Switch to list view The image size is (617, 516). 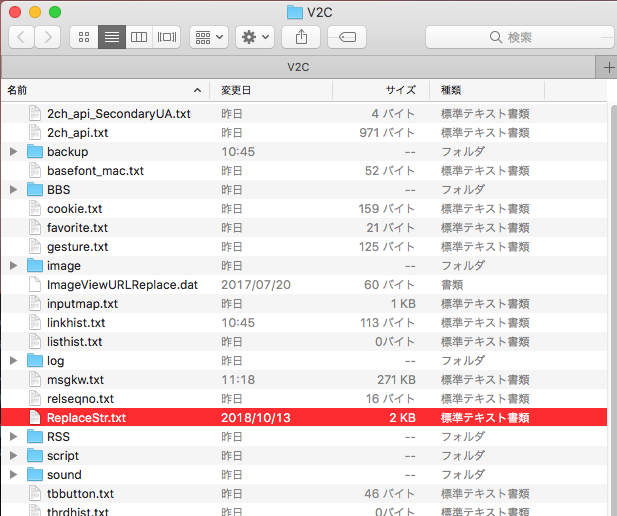[112, 37]
